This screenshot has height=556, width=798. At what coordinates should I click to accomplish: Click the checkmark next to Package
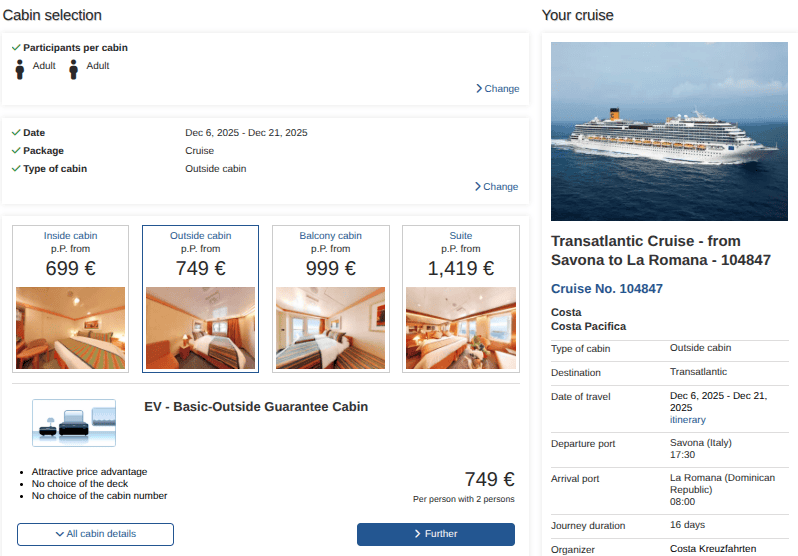click(16, 151)
